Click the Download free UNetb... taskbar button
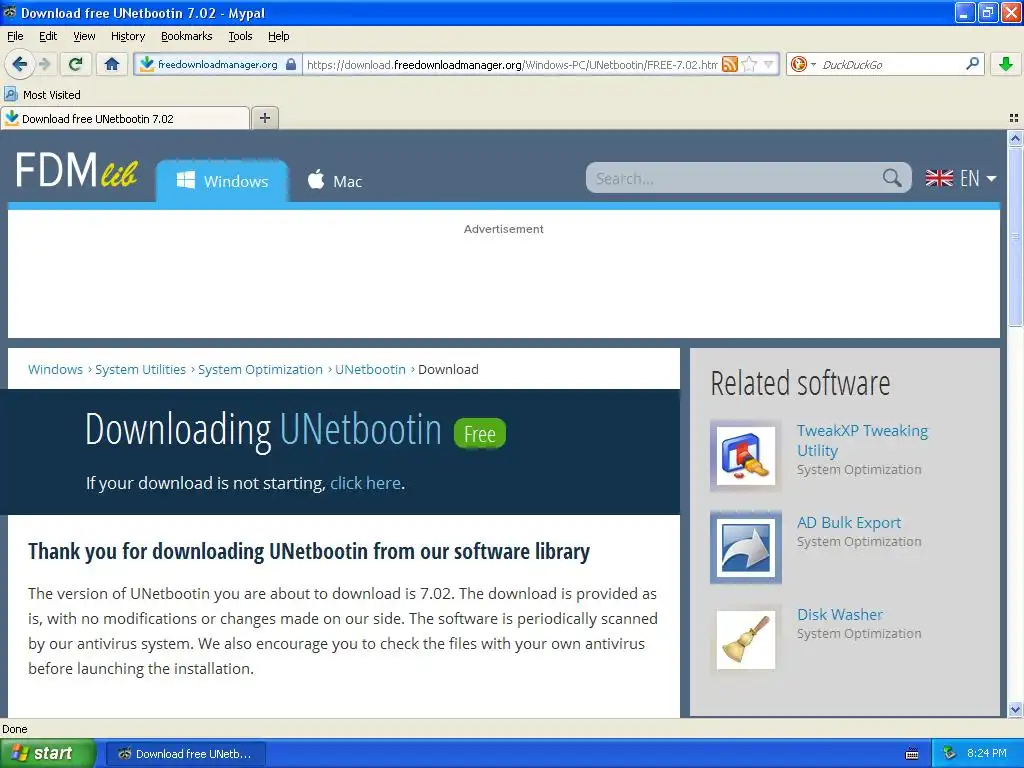The width and height of the screenshot is (1024, 768). point(185,754)
